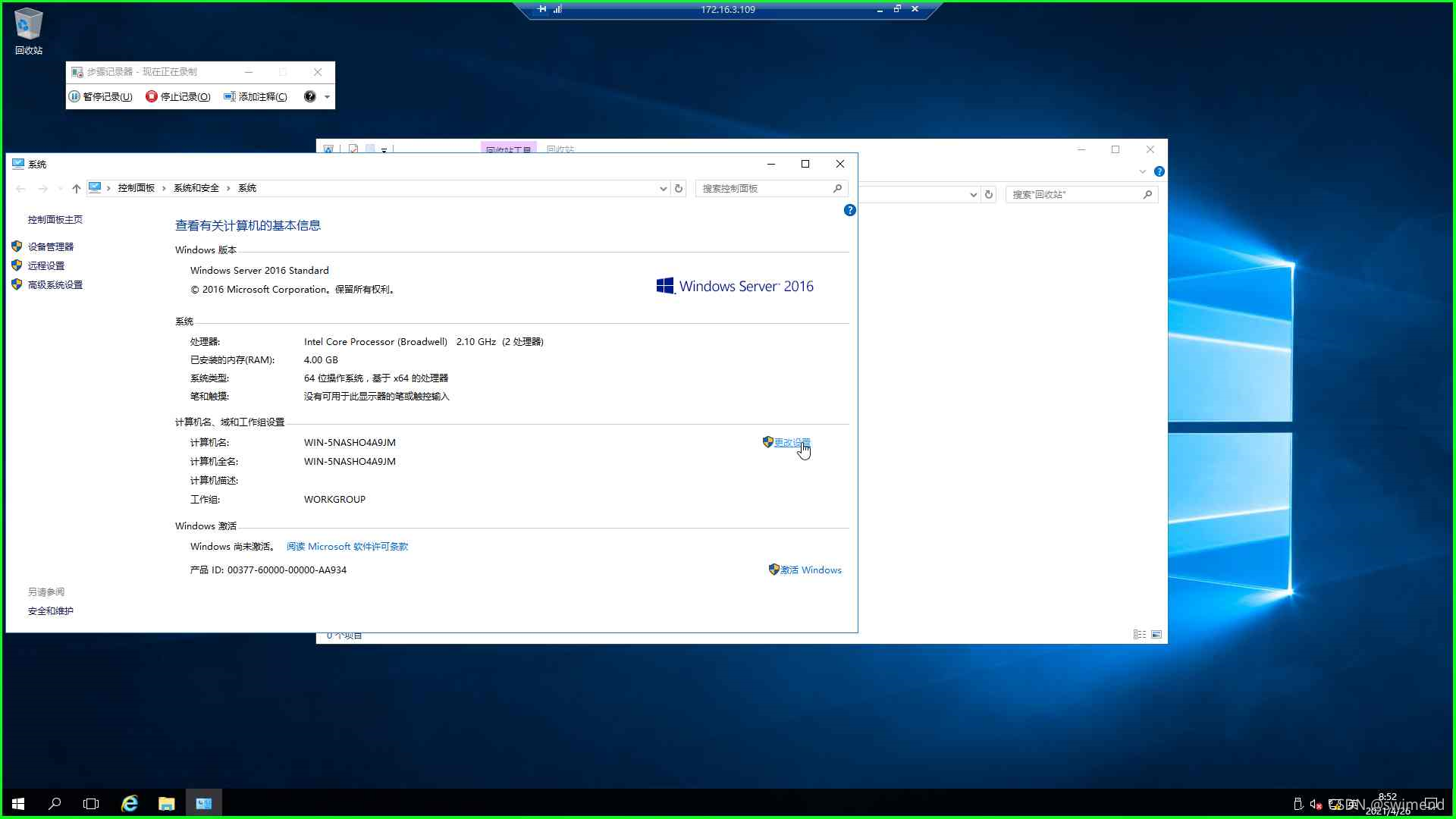Go back in System window navigation

point(20,188)
